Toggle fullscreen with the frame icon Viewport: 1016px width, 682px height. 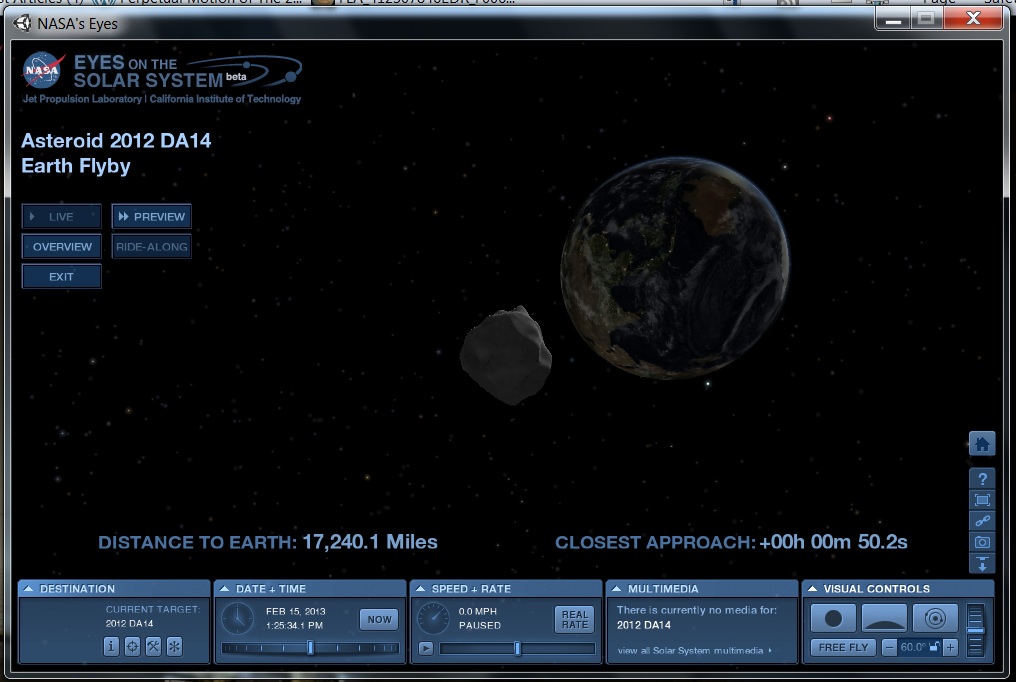[x=982, y=499]
